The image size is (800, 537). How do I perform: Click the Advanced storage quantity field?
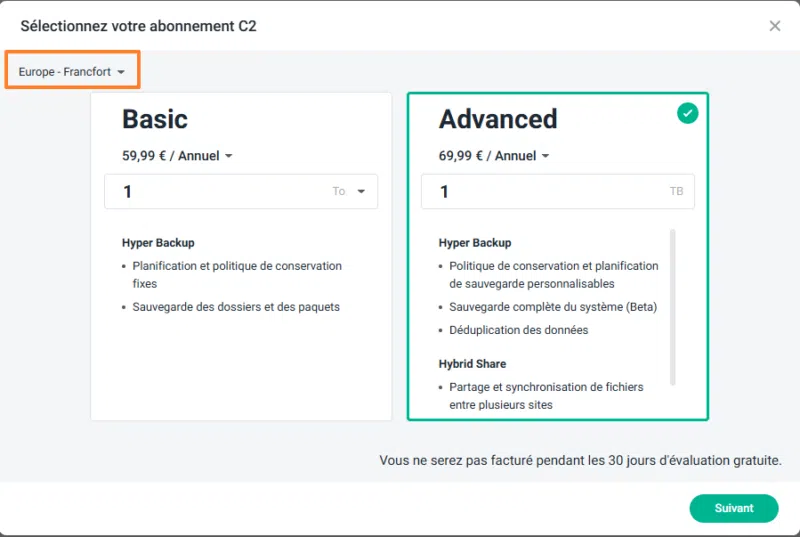tap(540, 191)
